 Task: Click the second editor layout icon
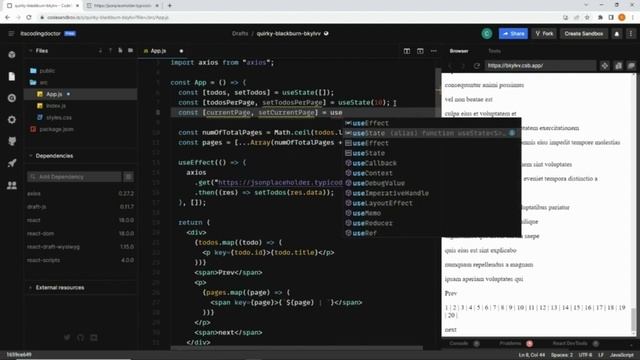click(420, 51)
